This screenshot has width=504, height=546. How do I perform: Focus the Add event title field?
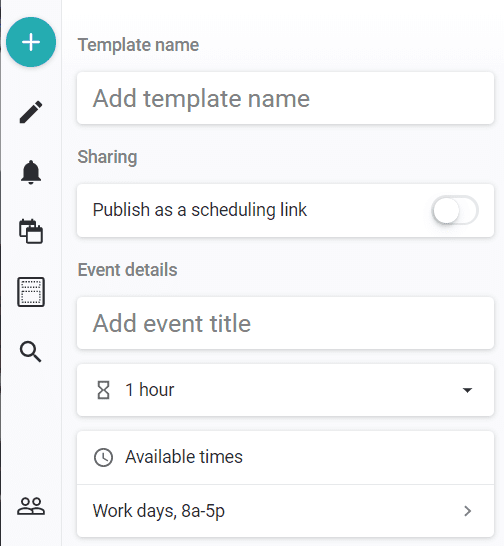[285, 323]
